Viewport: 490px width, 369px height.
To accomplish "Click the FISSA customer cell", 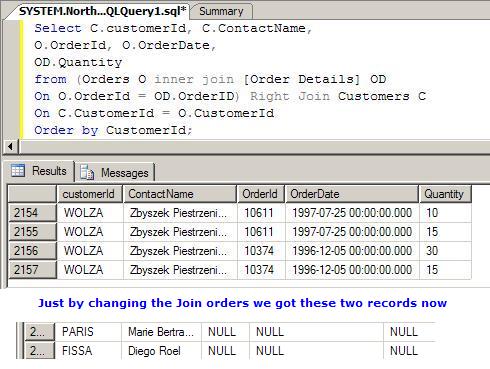I will pyautogui.click(x=88, y=351).
